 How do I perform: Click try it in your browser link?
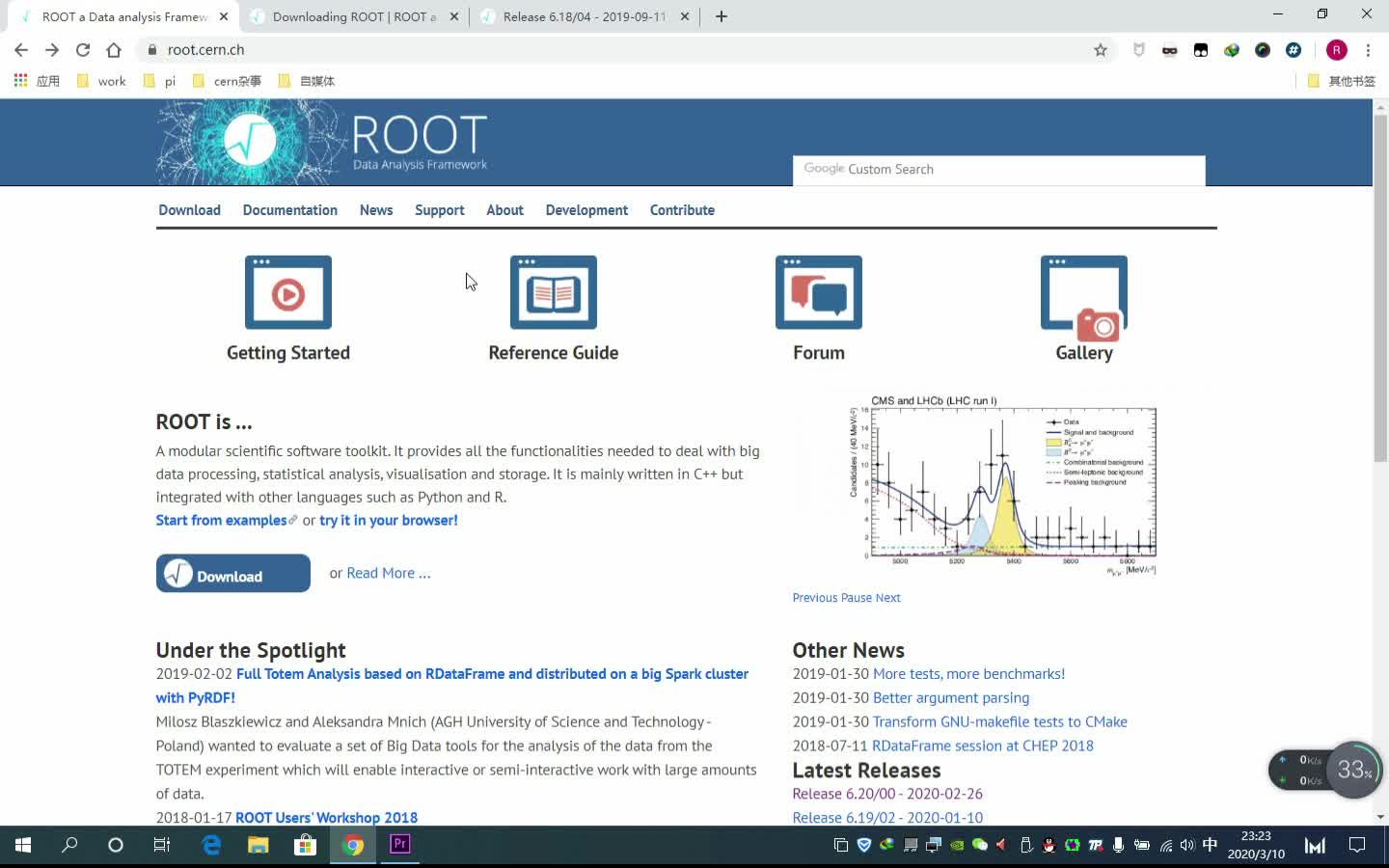389,520
